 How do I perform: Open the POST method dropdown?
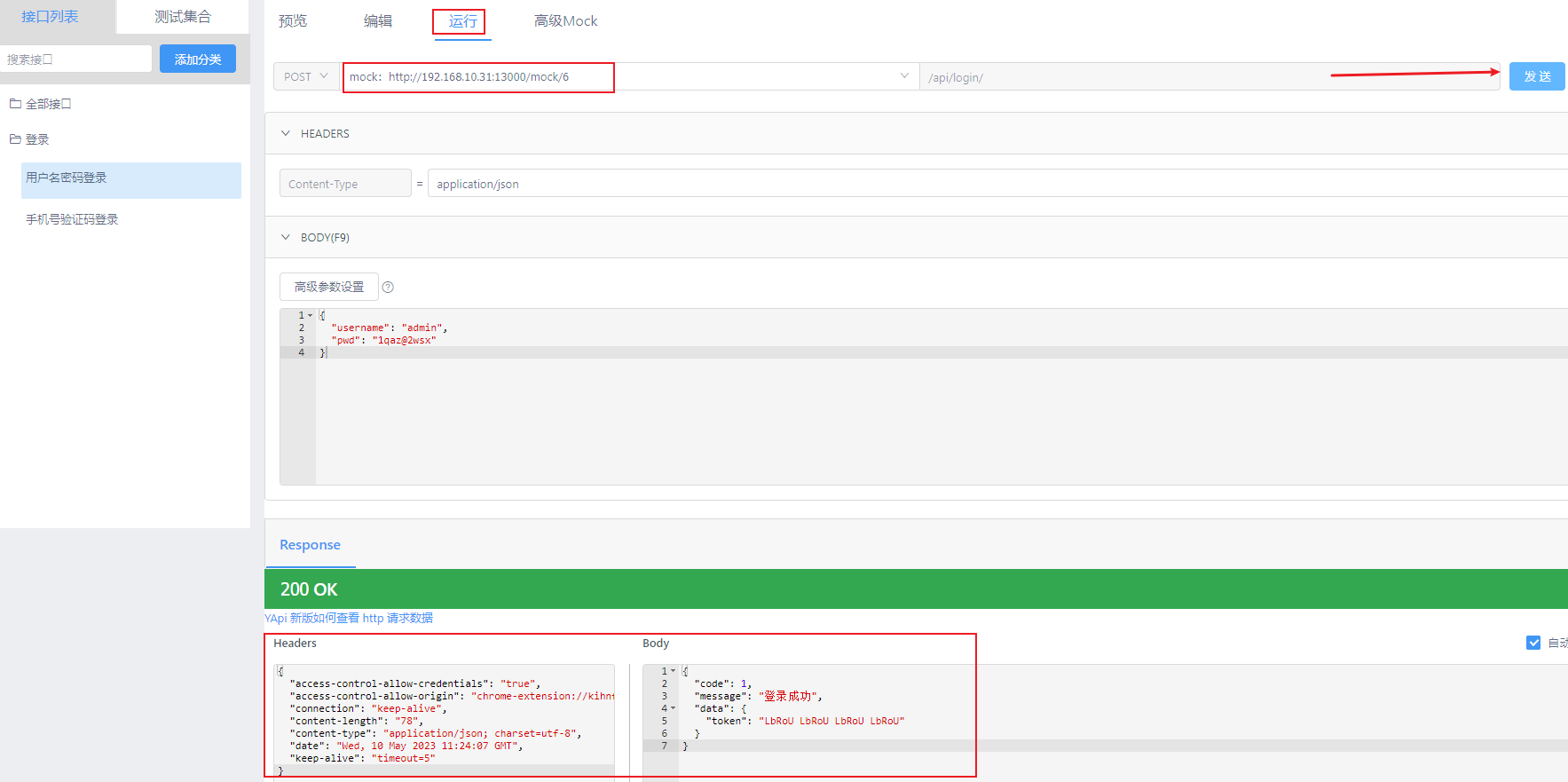click(x=306, y=76)
